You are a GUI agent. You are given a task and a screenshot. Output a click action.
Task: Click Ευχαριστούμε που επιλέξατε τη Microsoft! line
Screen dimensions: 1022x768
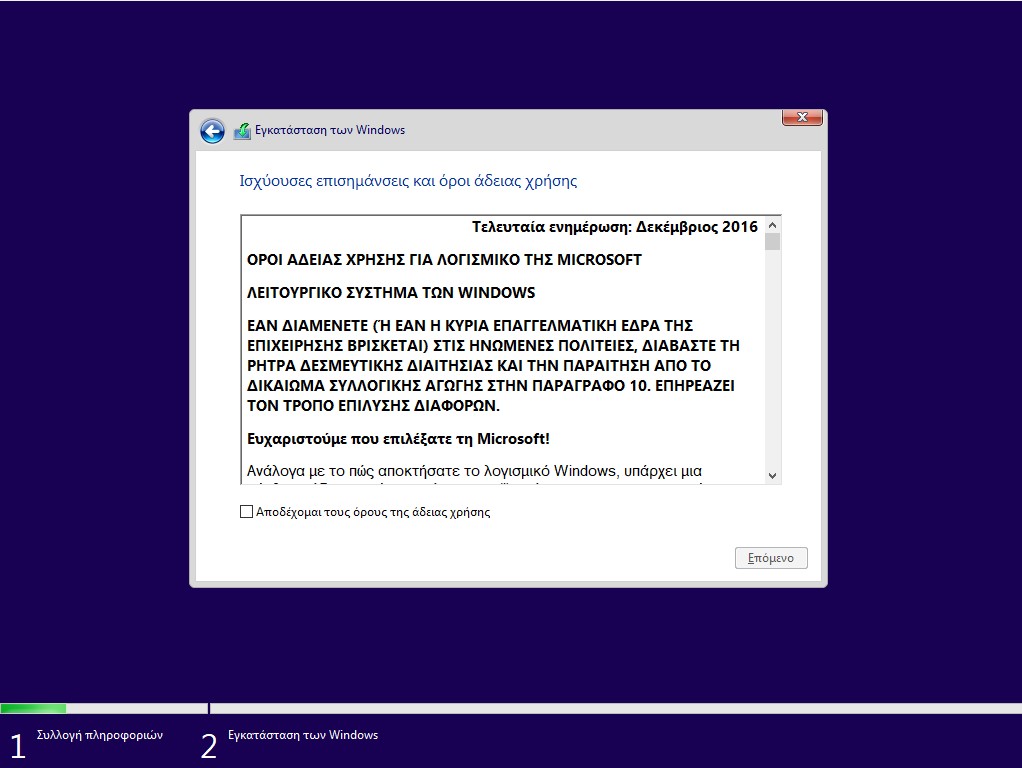pos(398,439)
